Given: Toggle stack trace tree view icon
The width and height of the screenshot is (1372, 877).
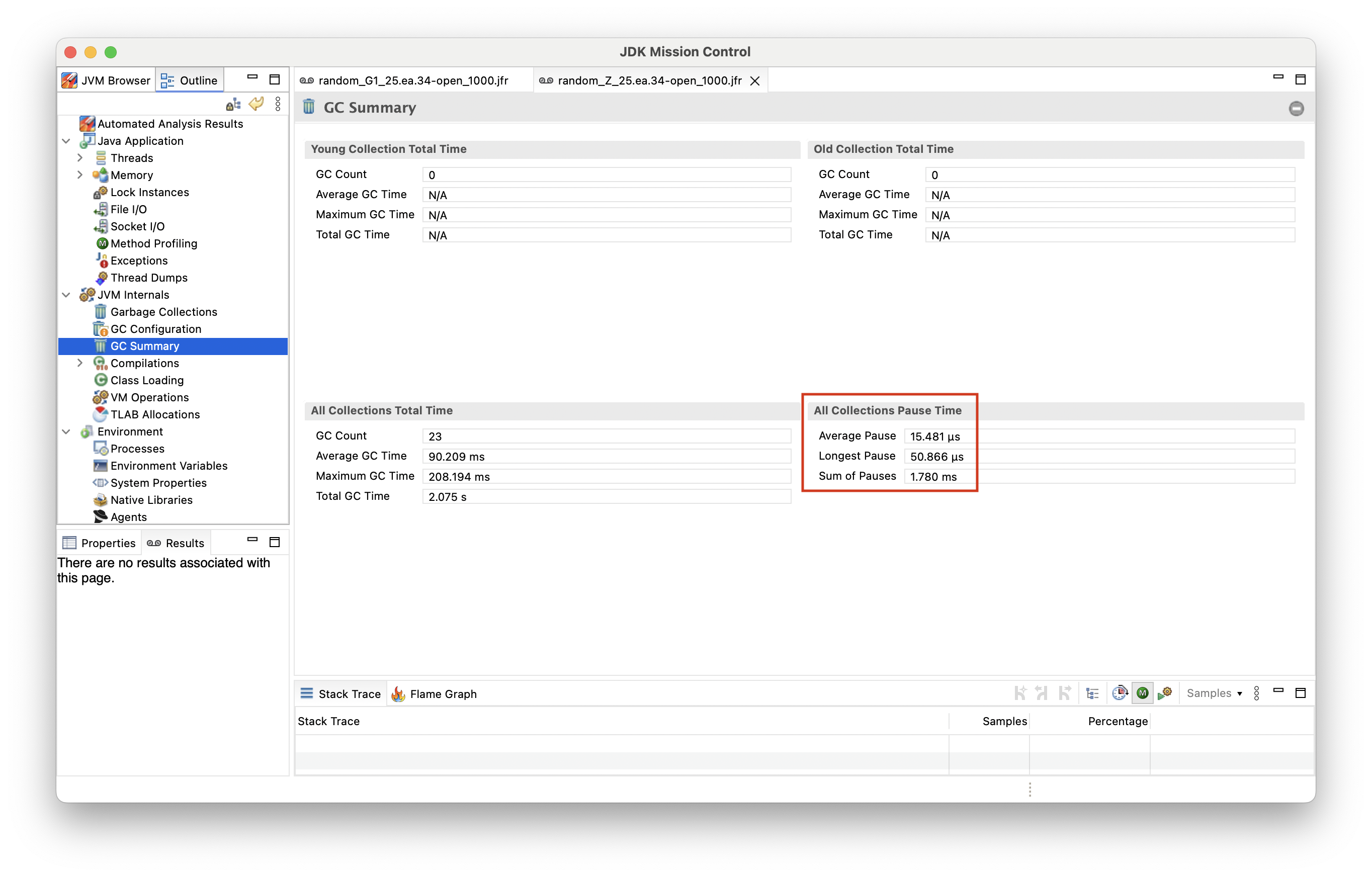Looking at the screenshot, I should coord(1092,693).
